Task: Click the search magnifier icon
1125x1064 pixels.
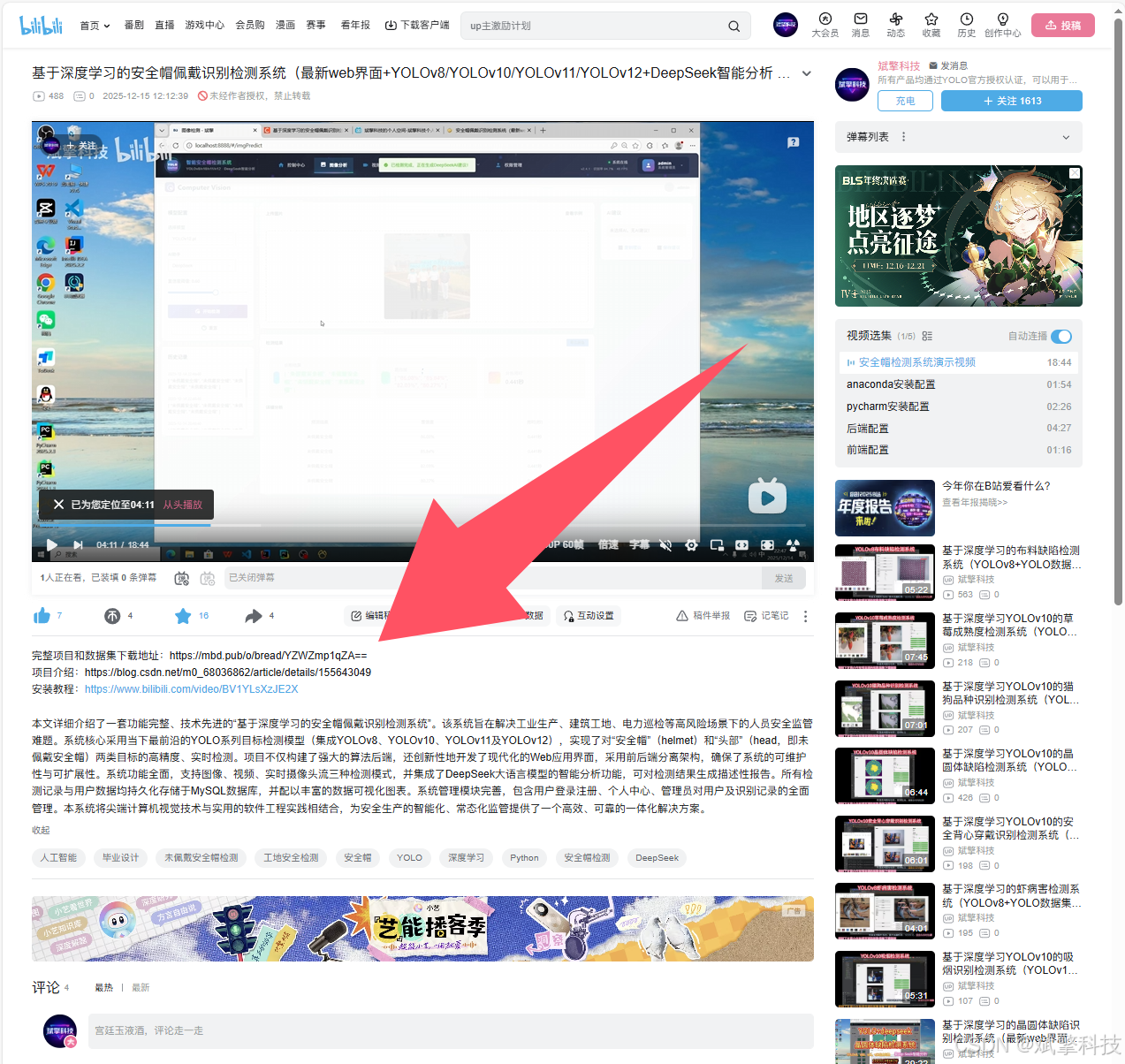Action: pos(734,26)
